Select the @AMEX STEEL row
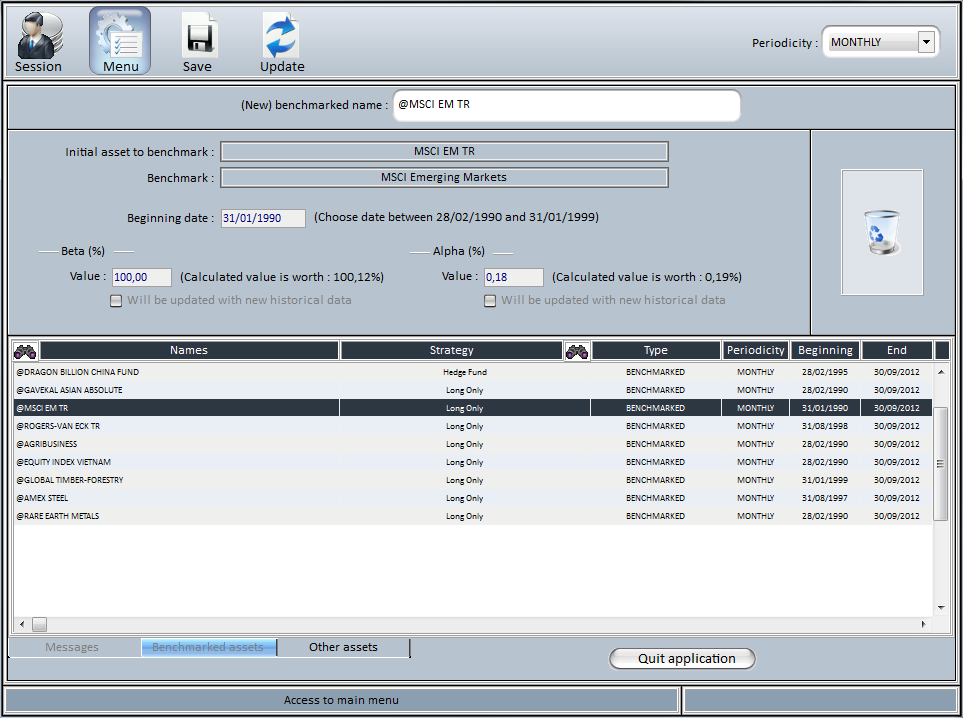This screenshot has width=963, height=718. tap(473, 498)
